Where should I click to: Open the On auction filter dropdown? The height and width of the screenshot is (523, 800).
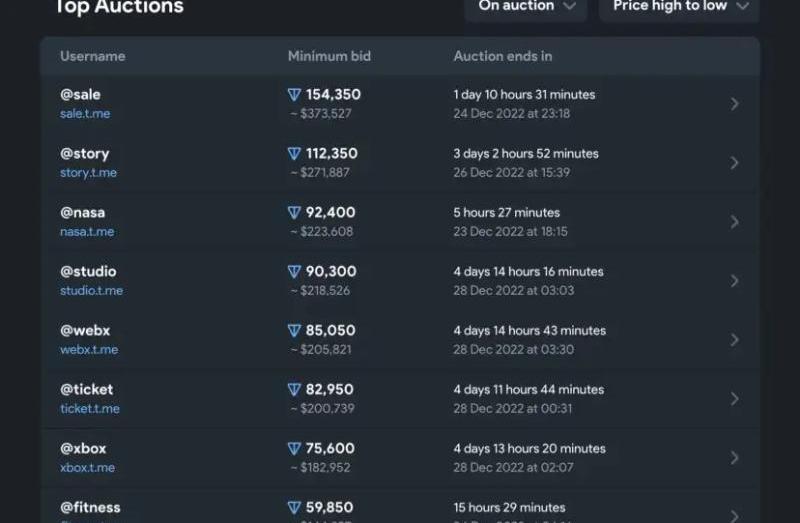pos(526,7)
